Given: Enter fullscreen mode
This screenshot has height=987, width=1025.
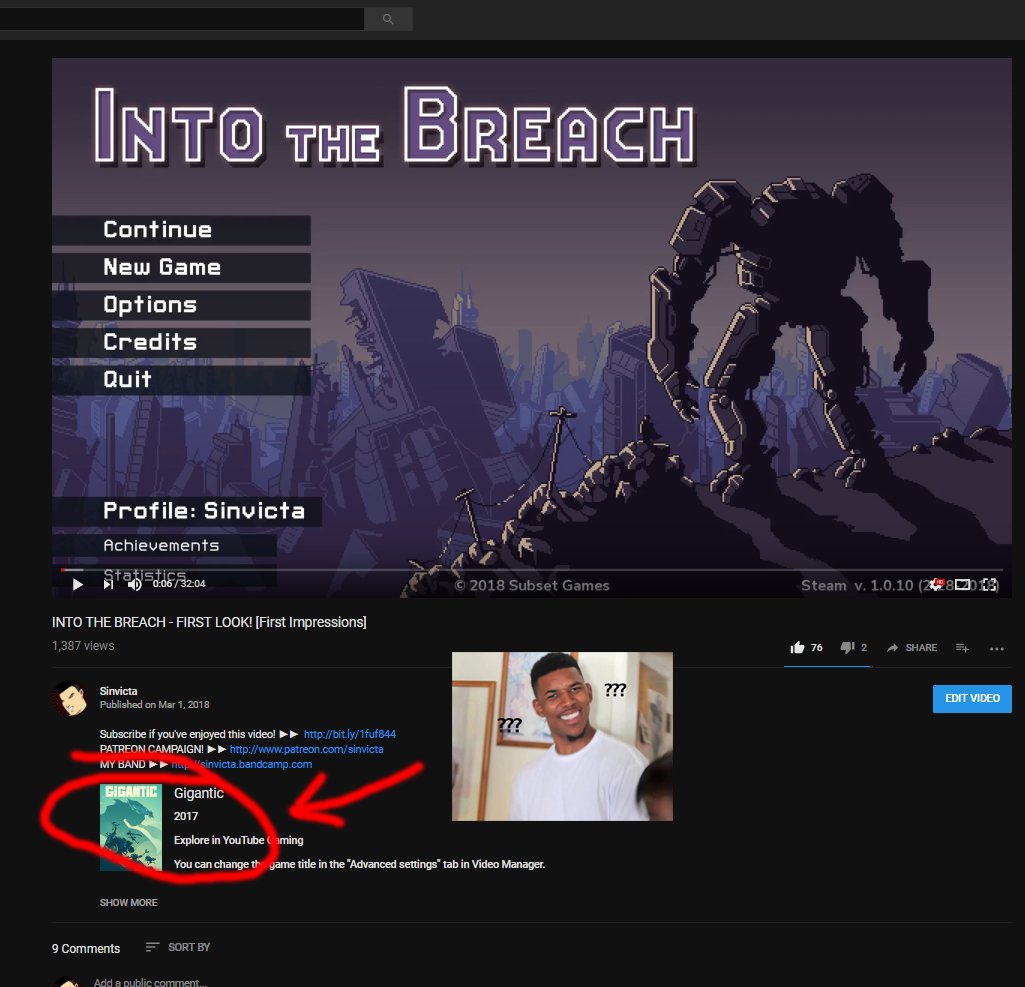Looking at the screenshot, I should click(989, 584).
